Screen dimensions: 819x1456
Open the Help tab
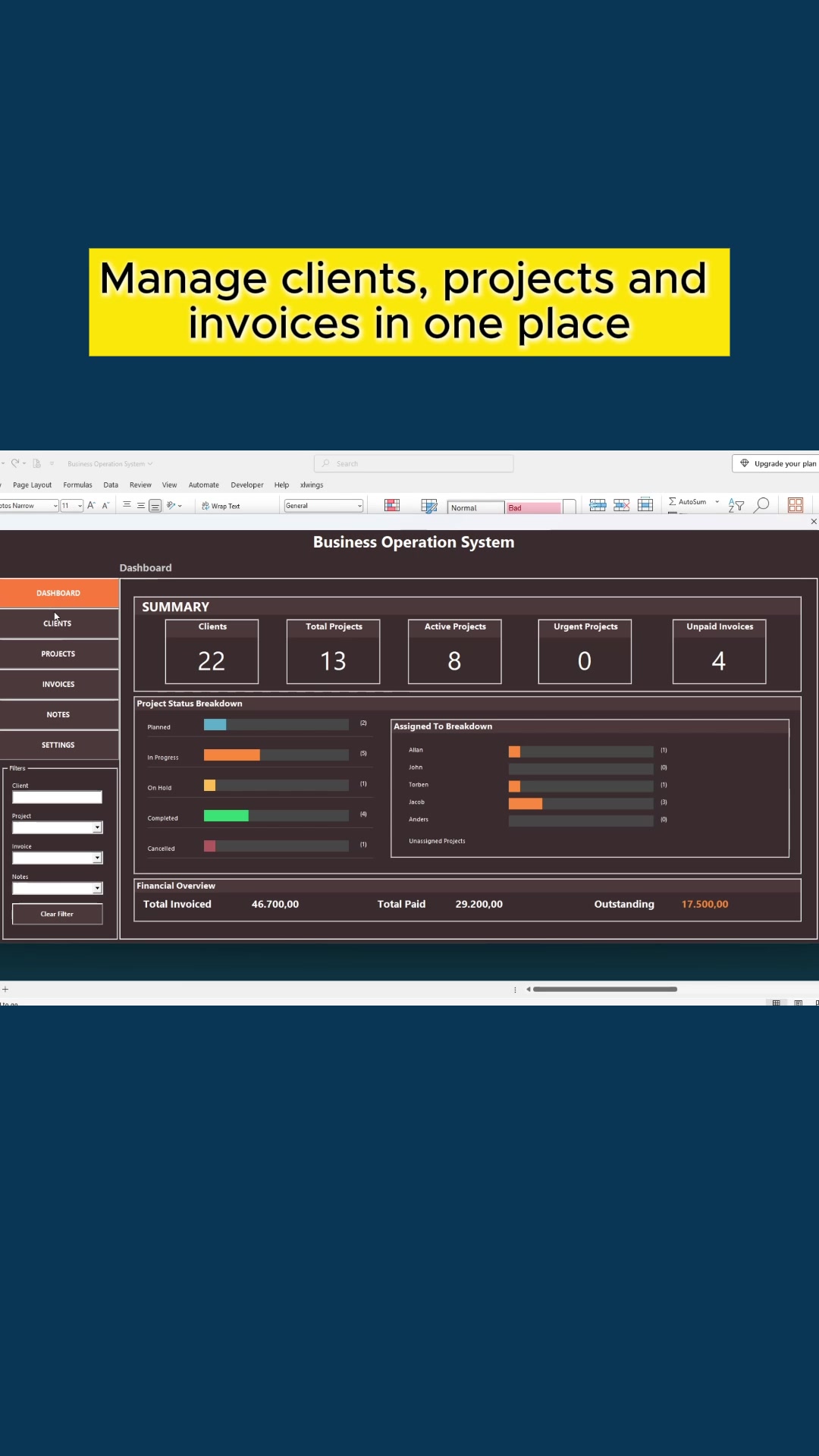tap(281, 485)
